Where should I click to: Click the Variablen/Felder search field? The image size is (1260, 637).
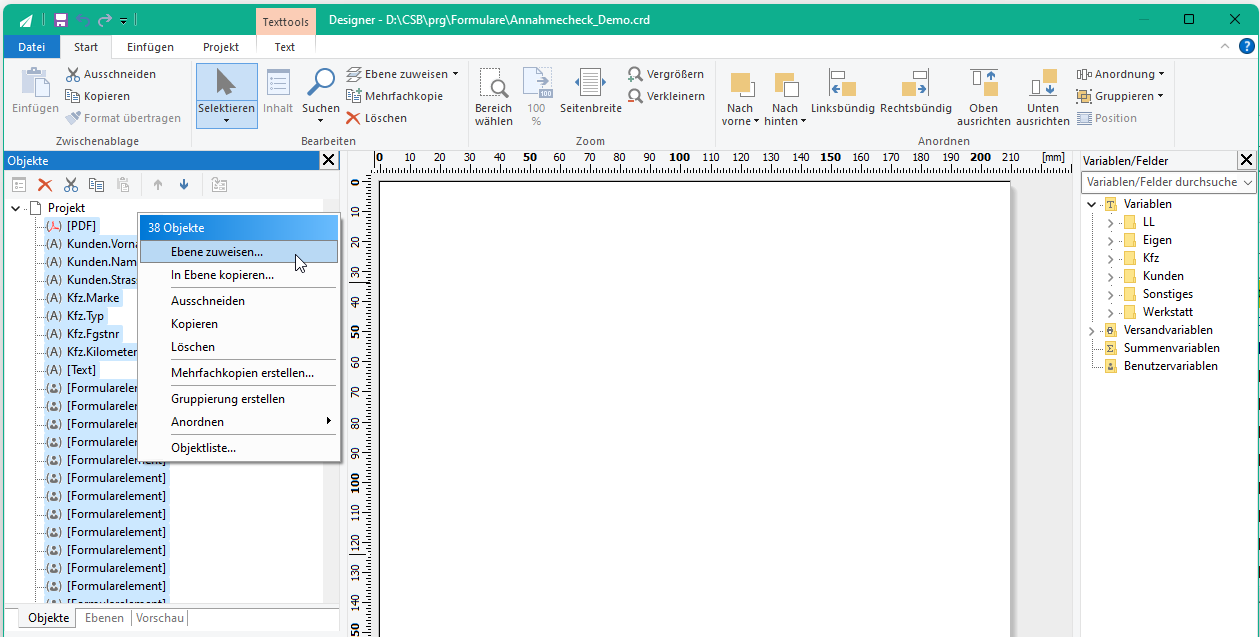(x=1169, y=182)
